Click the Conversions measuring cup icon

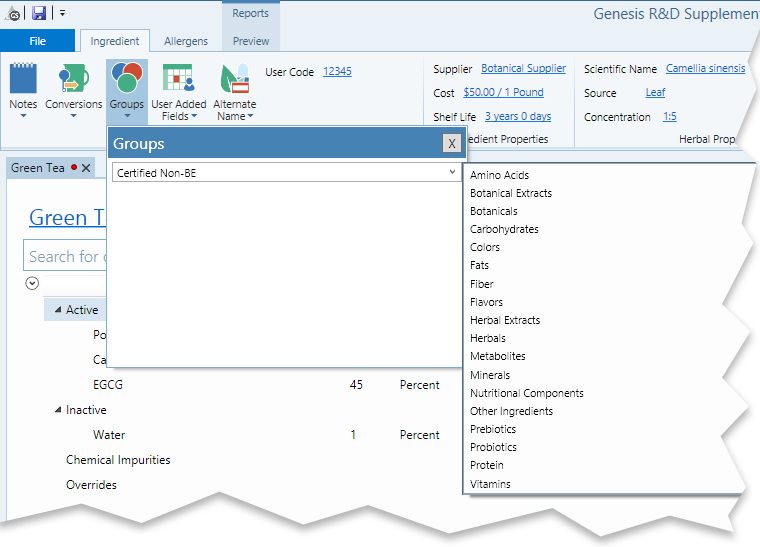(73, 79)
